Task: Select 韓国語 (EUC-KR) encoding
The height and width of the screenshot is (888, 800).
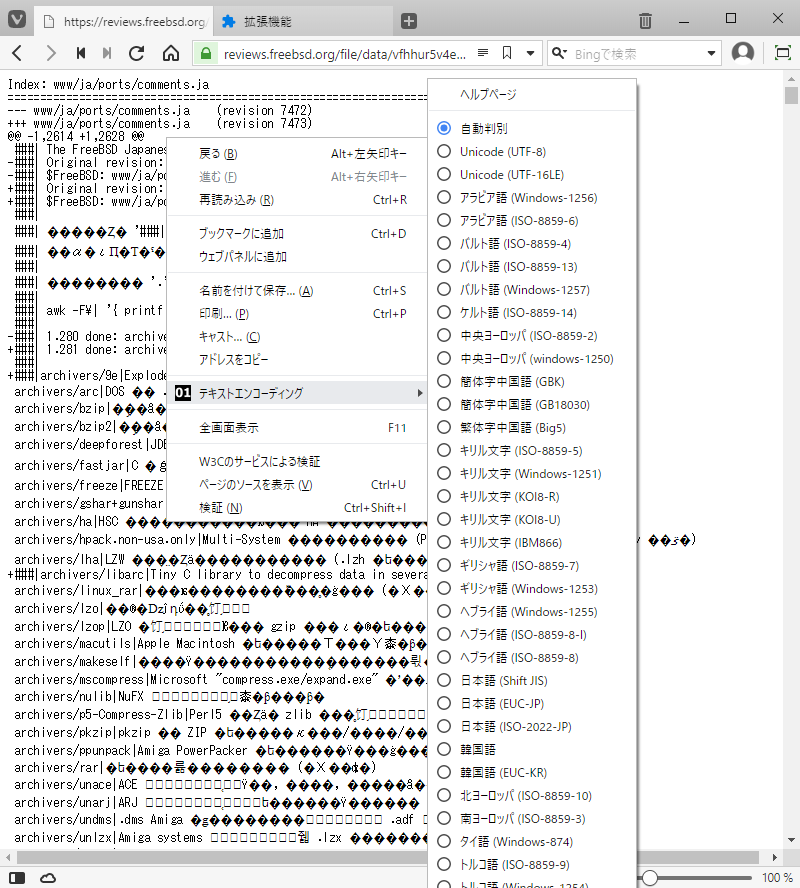Action: [x=532, y=772]
